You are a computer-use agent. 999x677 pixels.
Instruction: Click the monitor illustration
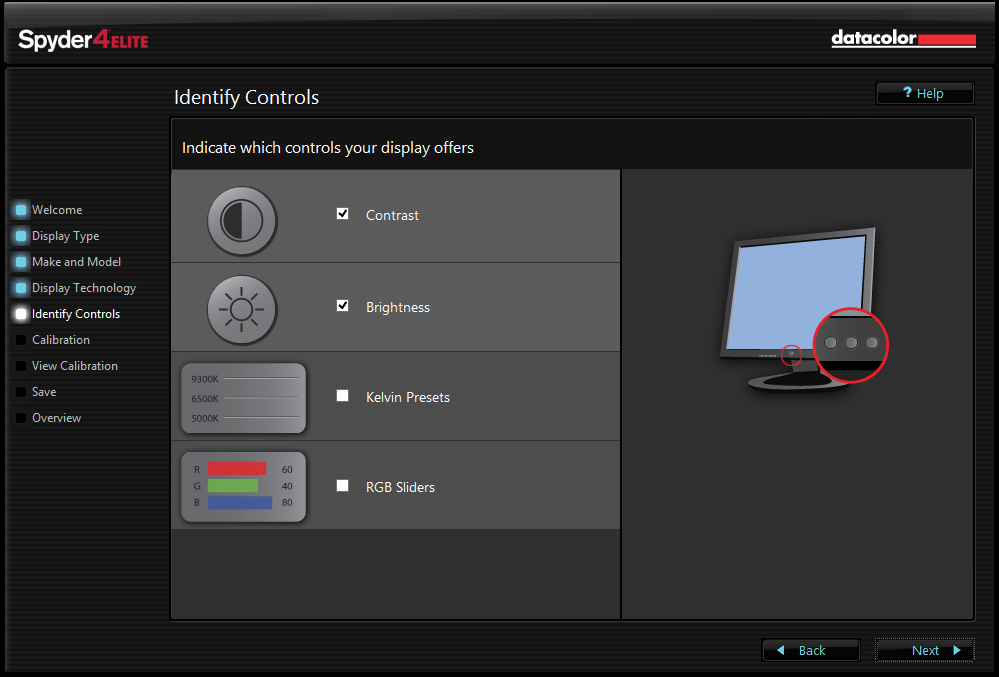(x=800, y=295)
